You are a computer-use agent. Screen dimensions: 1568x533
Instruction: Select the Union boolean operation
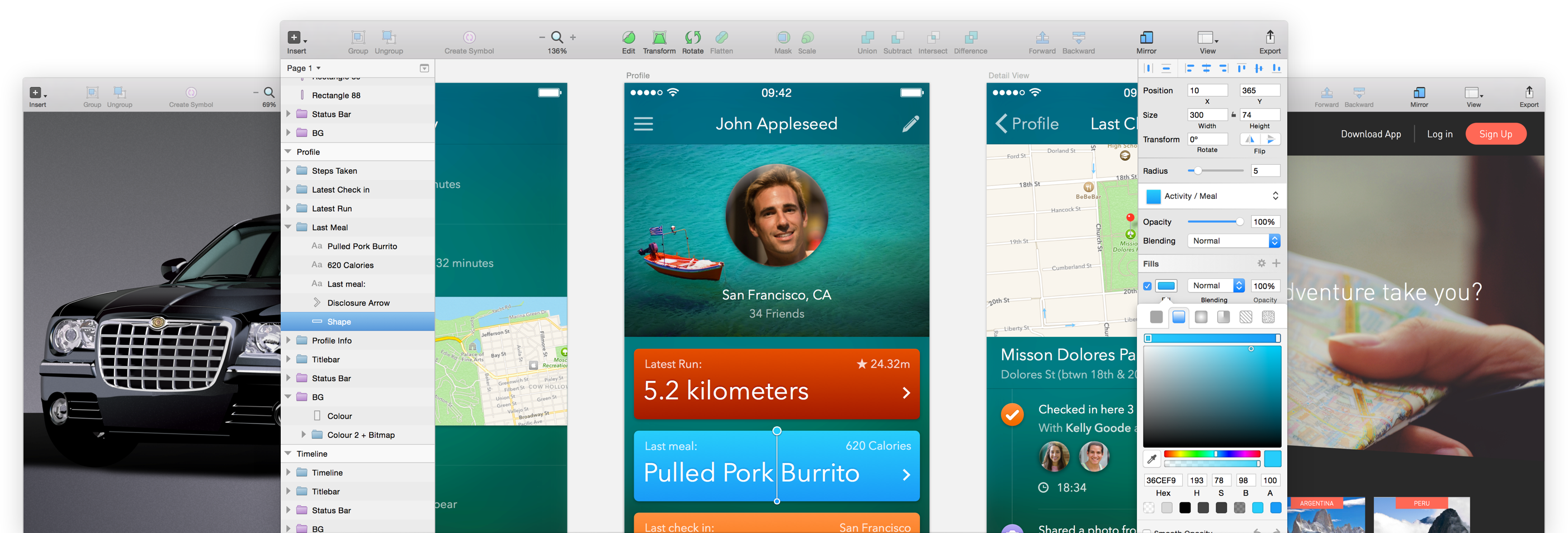pyautogui.click(x=867, y=38)
